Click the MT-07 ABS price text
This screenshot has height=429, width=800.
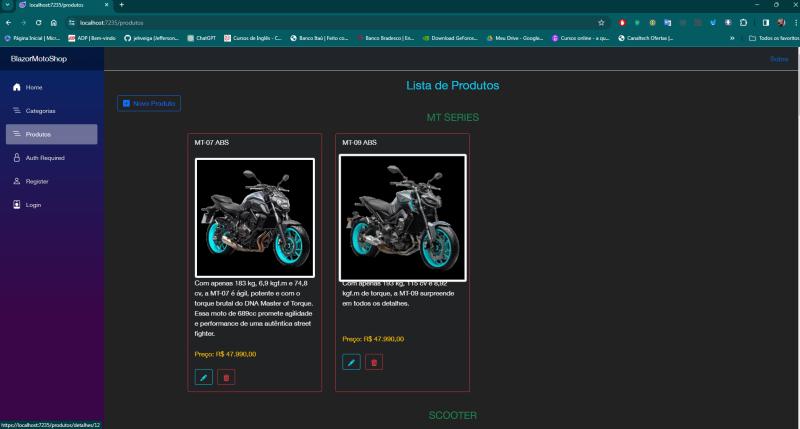[225, 354]
